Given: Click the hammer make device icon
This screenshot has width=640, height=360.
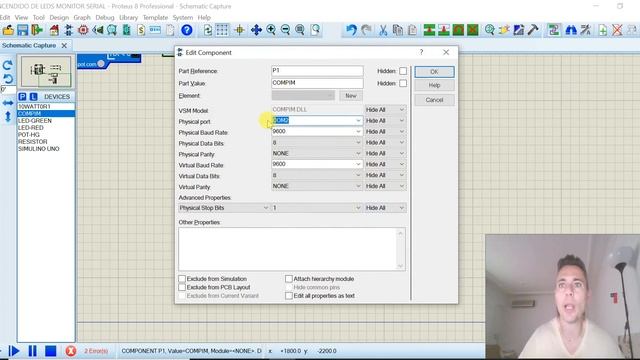Looking at the screenshot, I should point(533,30).
